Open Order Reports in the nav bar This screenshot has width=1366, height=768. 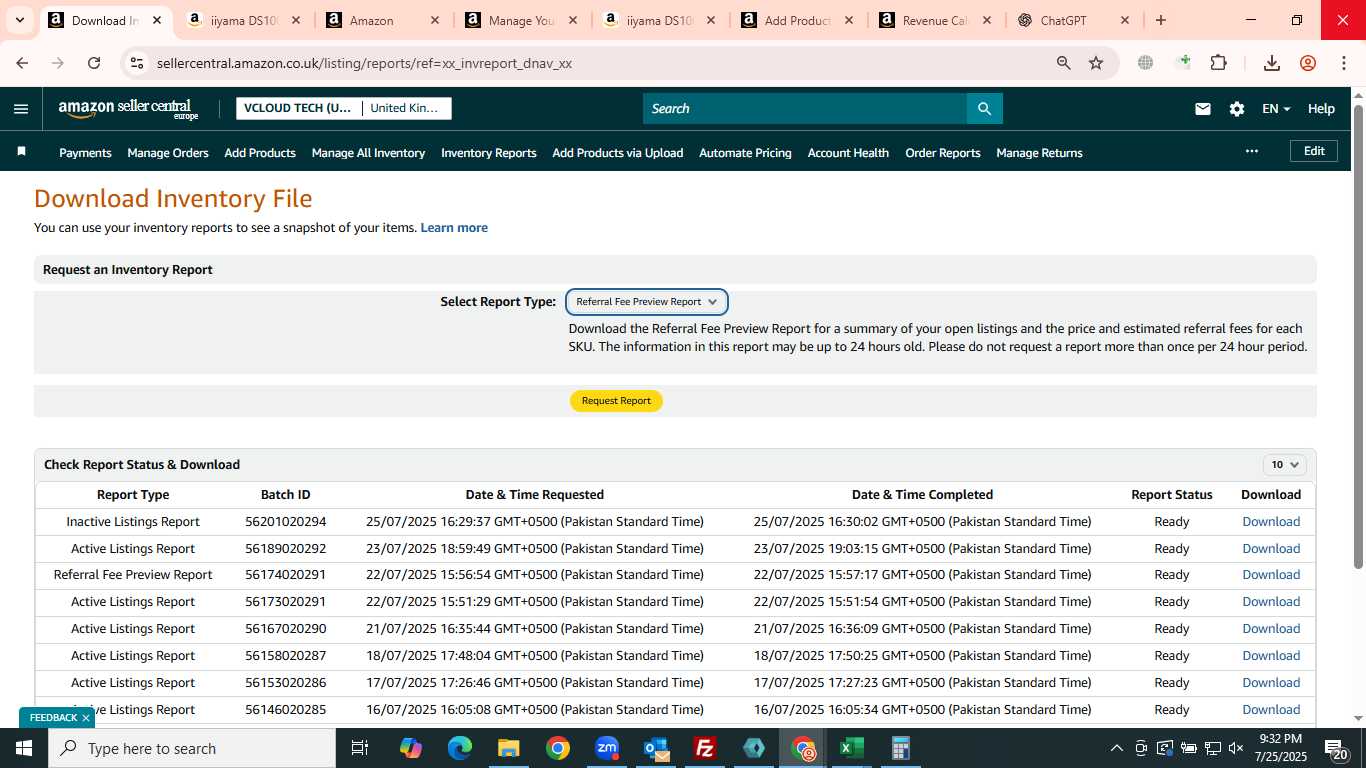pos(943,153)
